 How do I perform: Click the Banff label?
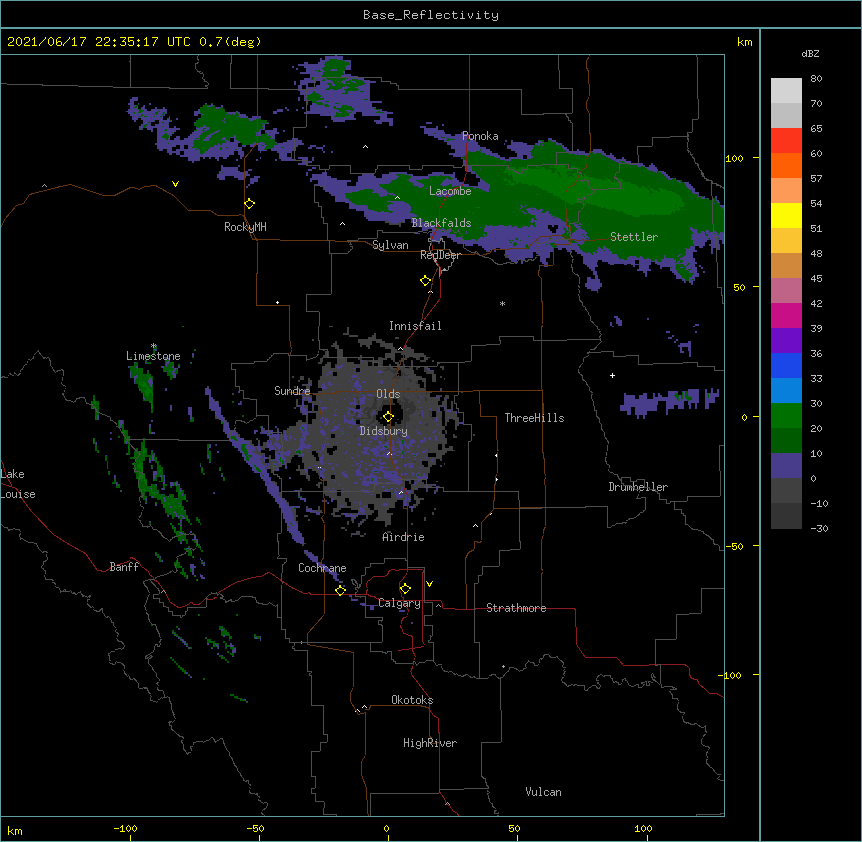[124, 567]
